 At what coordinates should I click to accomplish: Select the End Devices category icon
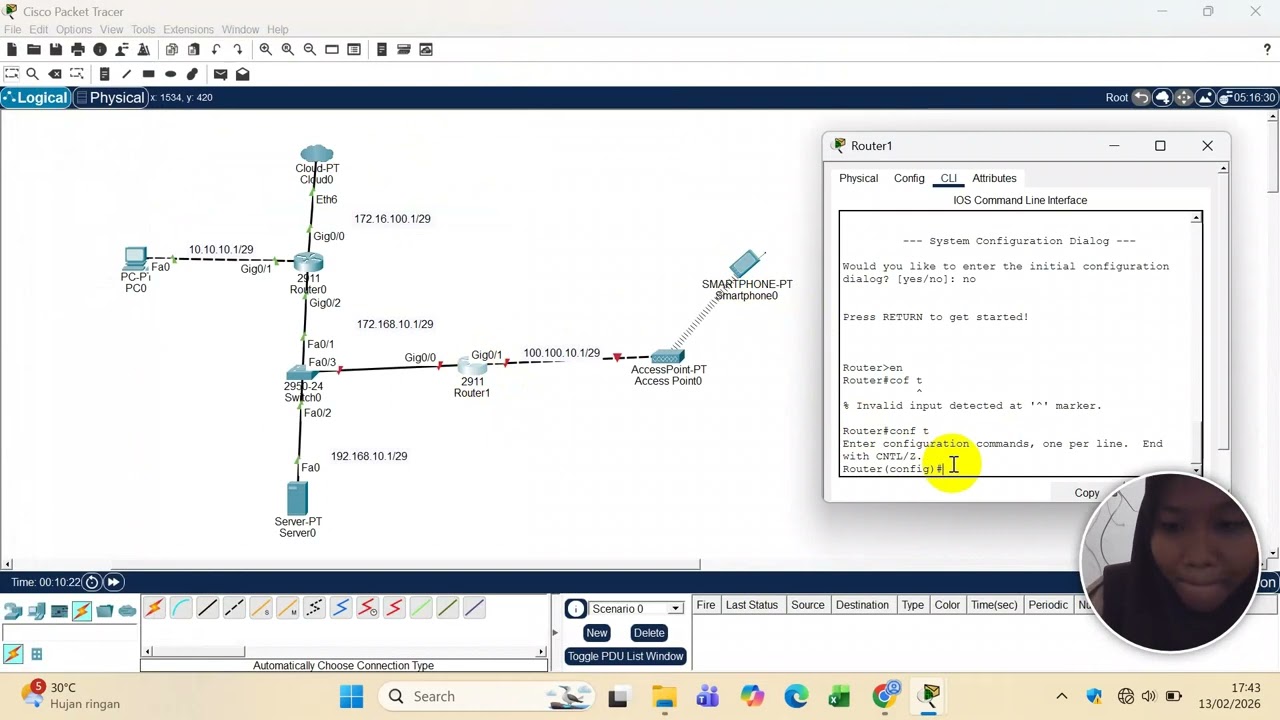[x=37, y=611]
